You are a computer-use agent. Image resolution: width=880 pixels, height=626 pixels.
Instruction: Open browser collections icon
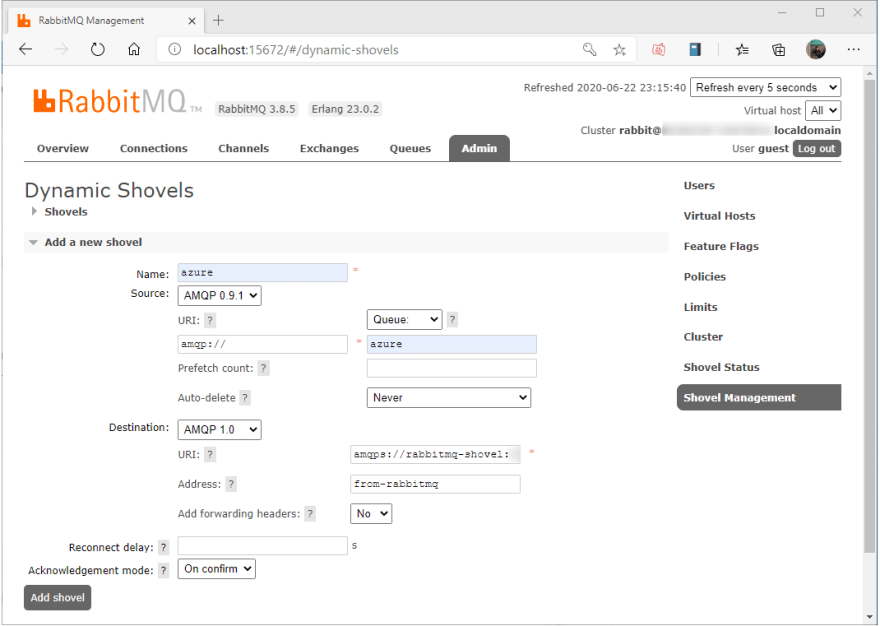click(778, 50)
